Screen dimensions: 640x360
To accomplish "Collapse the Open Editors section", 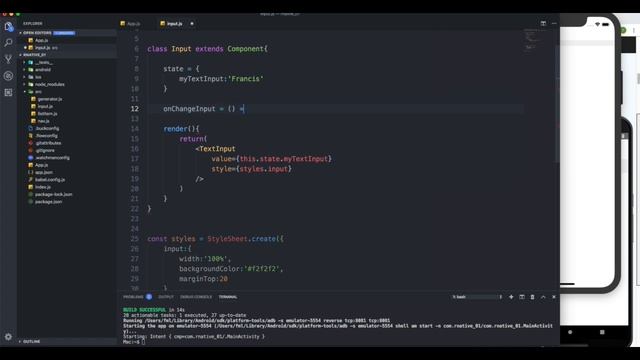I will 36,33.
